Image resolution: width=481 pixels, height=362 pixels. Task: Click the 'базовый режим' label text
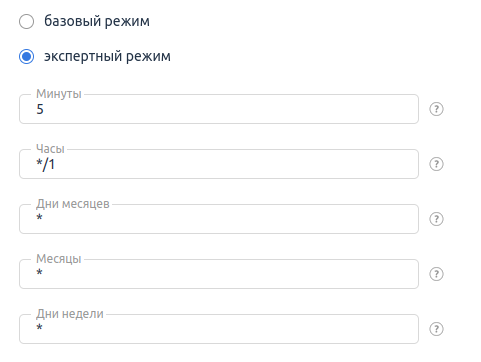coord(97,21)
